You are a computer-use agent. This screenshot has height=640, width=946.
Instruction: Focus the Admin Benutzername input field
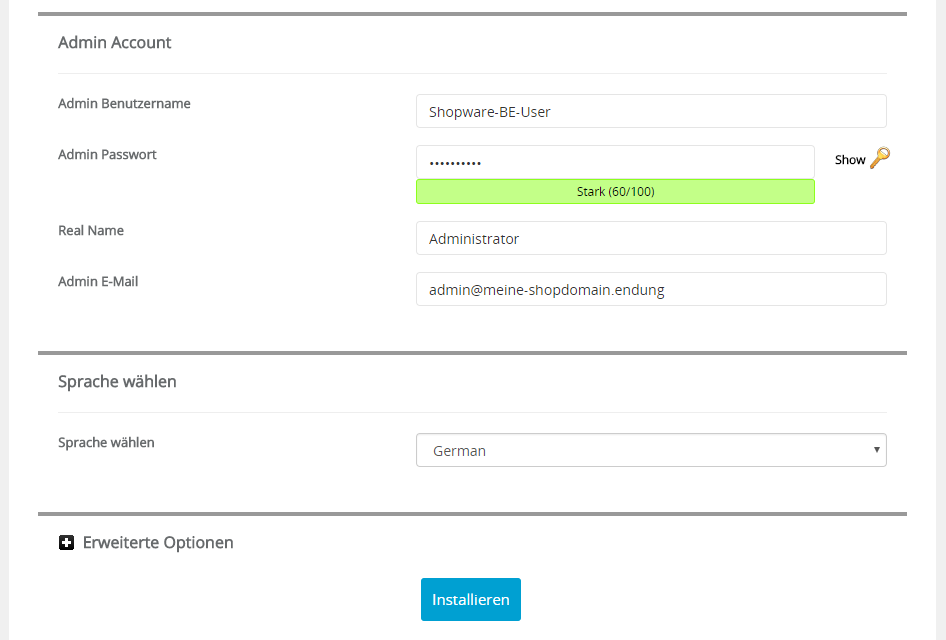651,111
